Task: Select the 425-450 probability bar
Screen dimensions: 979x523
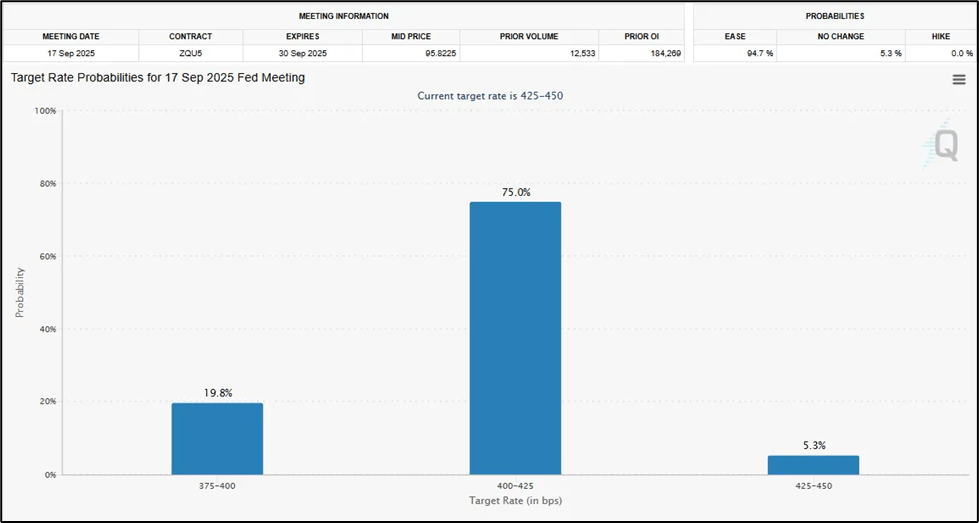Action: pos(814,465)
